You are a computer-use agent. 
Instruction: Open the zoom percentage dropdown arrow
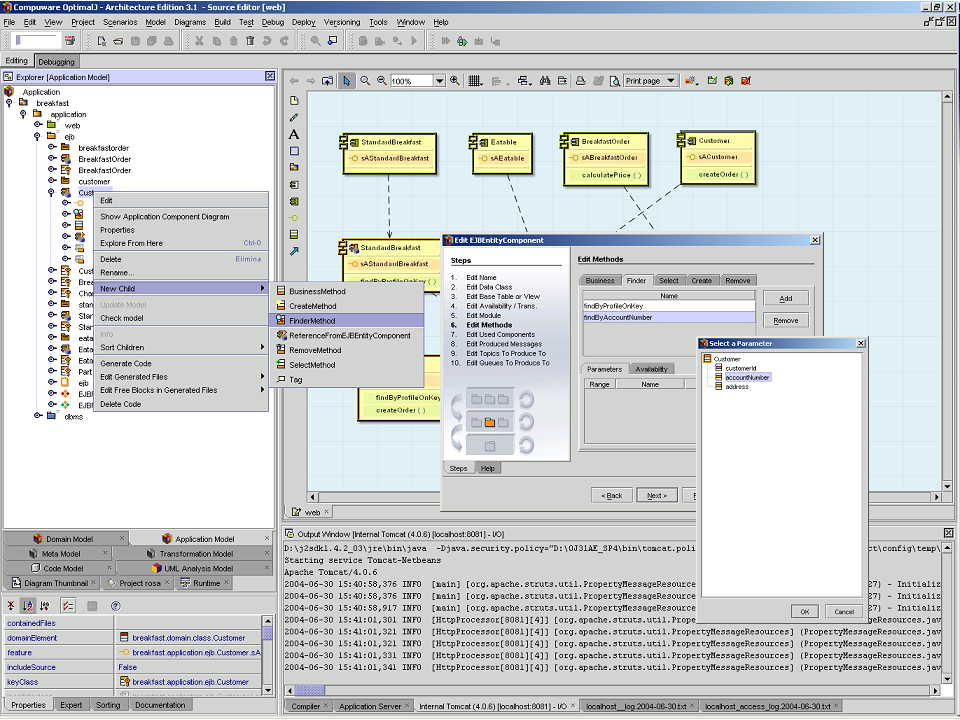tap(439, 81)
